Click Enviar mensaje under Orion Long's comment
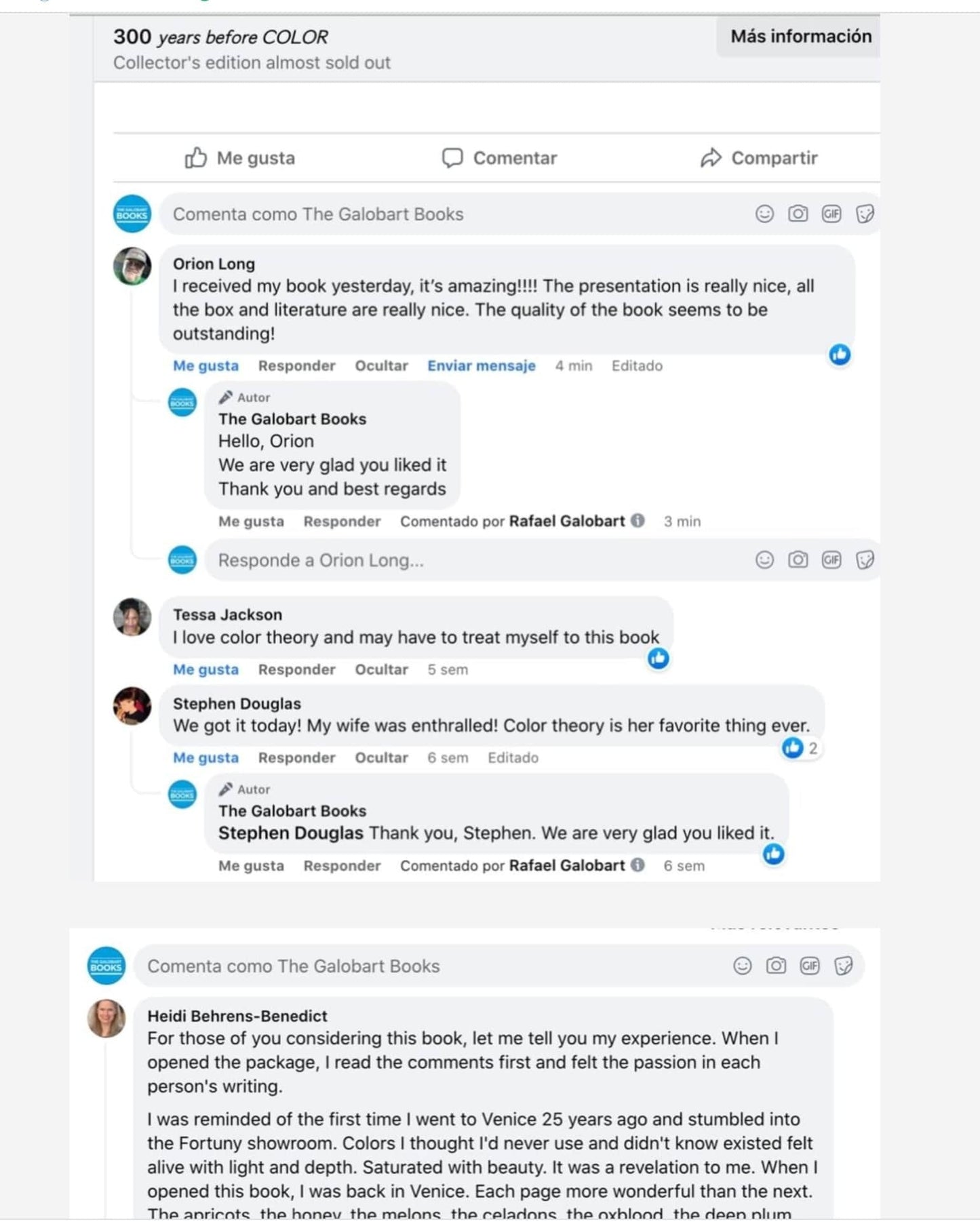The image size is (980, 1222). (481, 366)
